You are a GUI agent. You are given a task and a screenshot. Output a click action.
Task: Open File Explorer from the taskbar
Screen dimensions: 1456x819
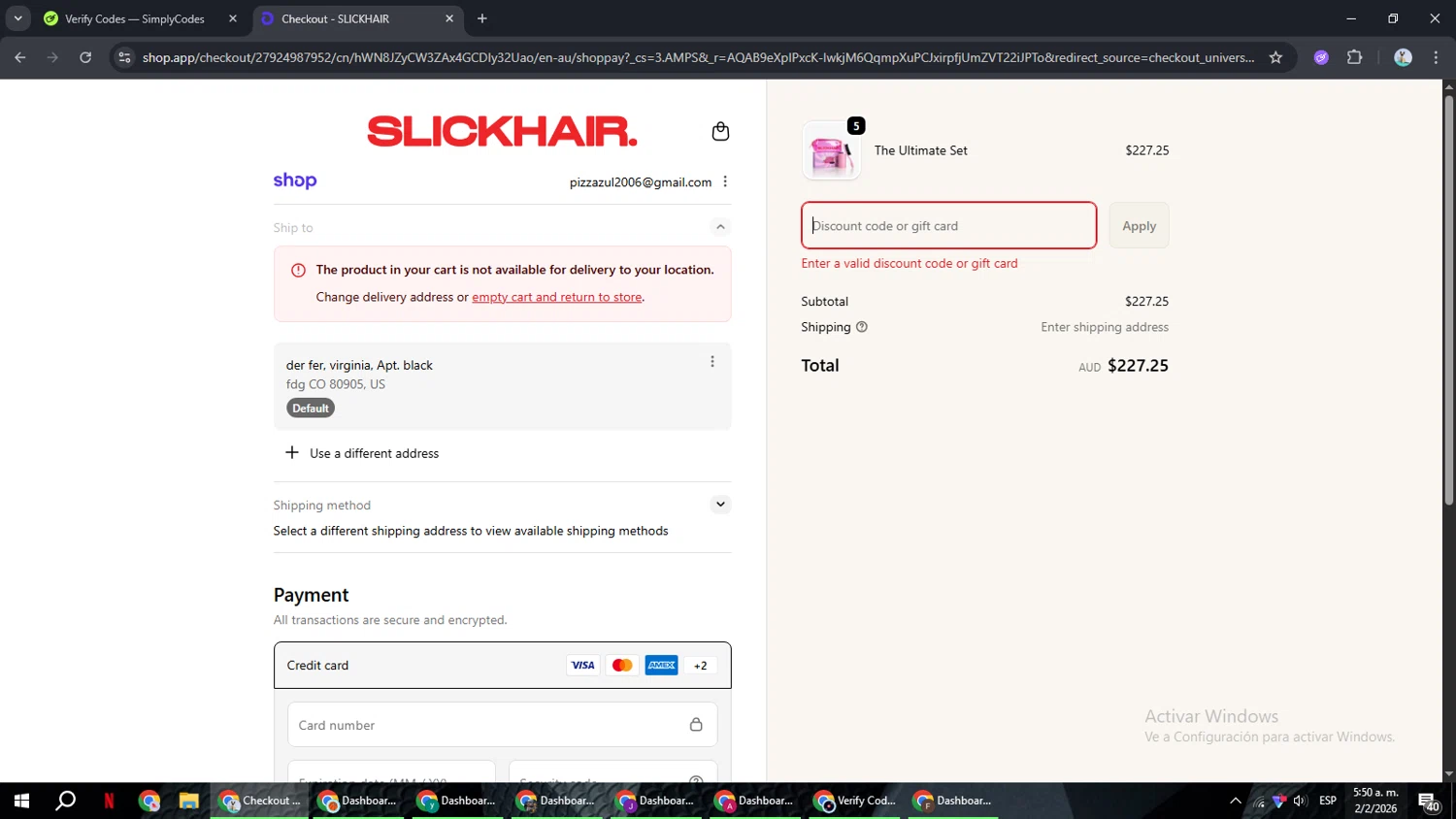tap(188, 801)
